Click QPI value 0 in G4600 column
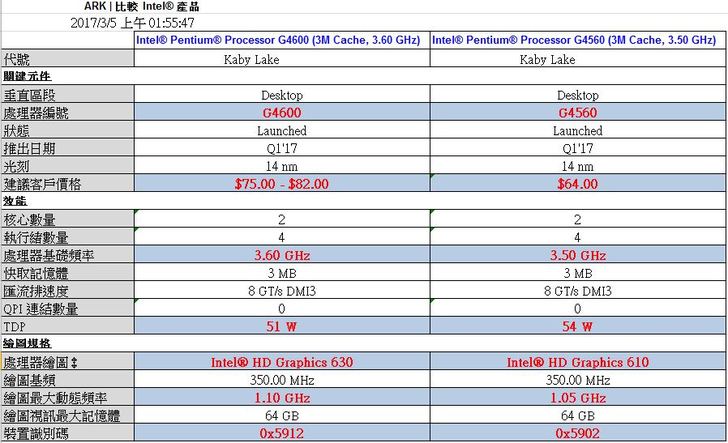Screen dimensions: 728x443 tap(282, 309)
